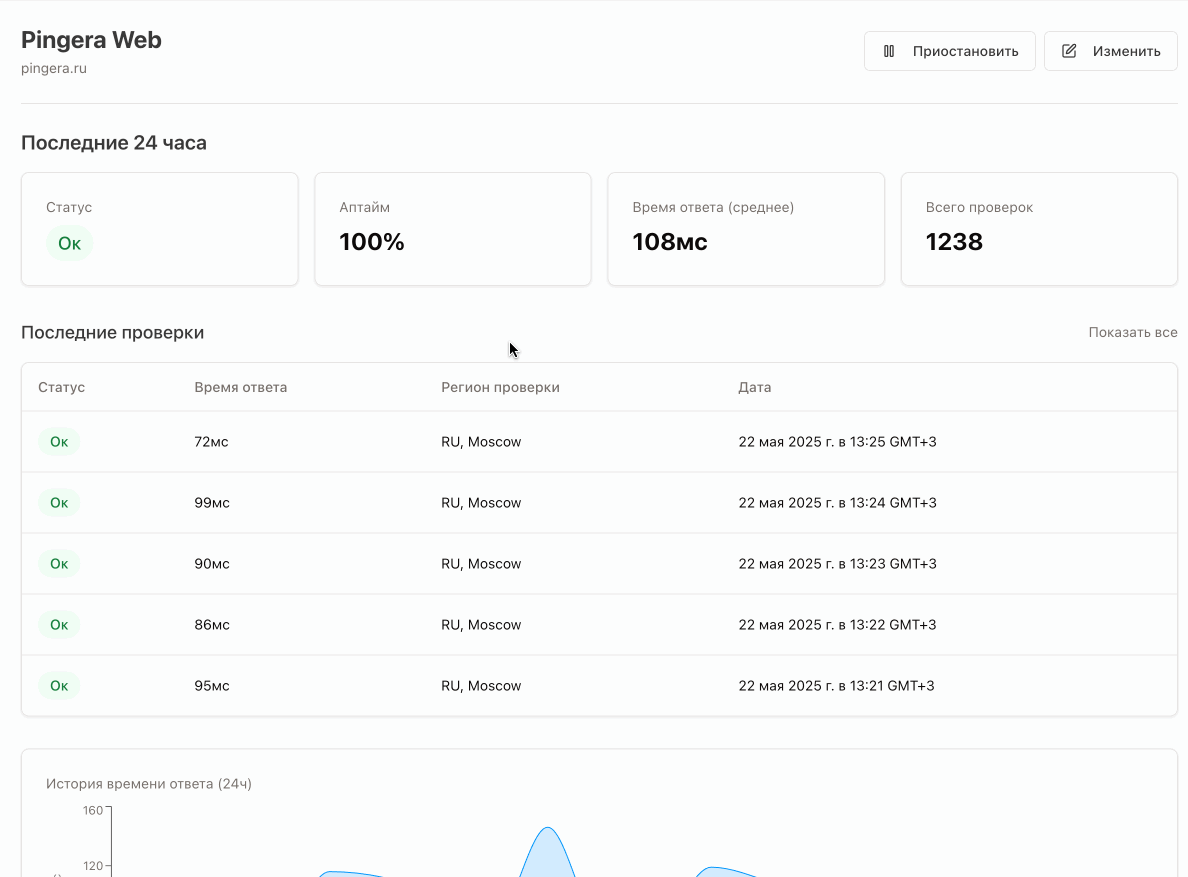1188x877 pixels.
Task: Open editing via the Изменить label
Action: click(x=1126, y=51)
